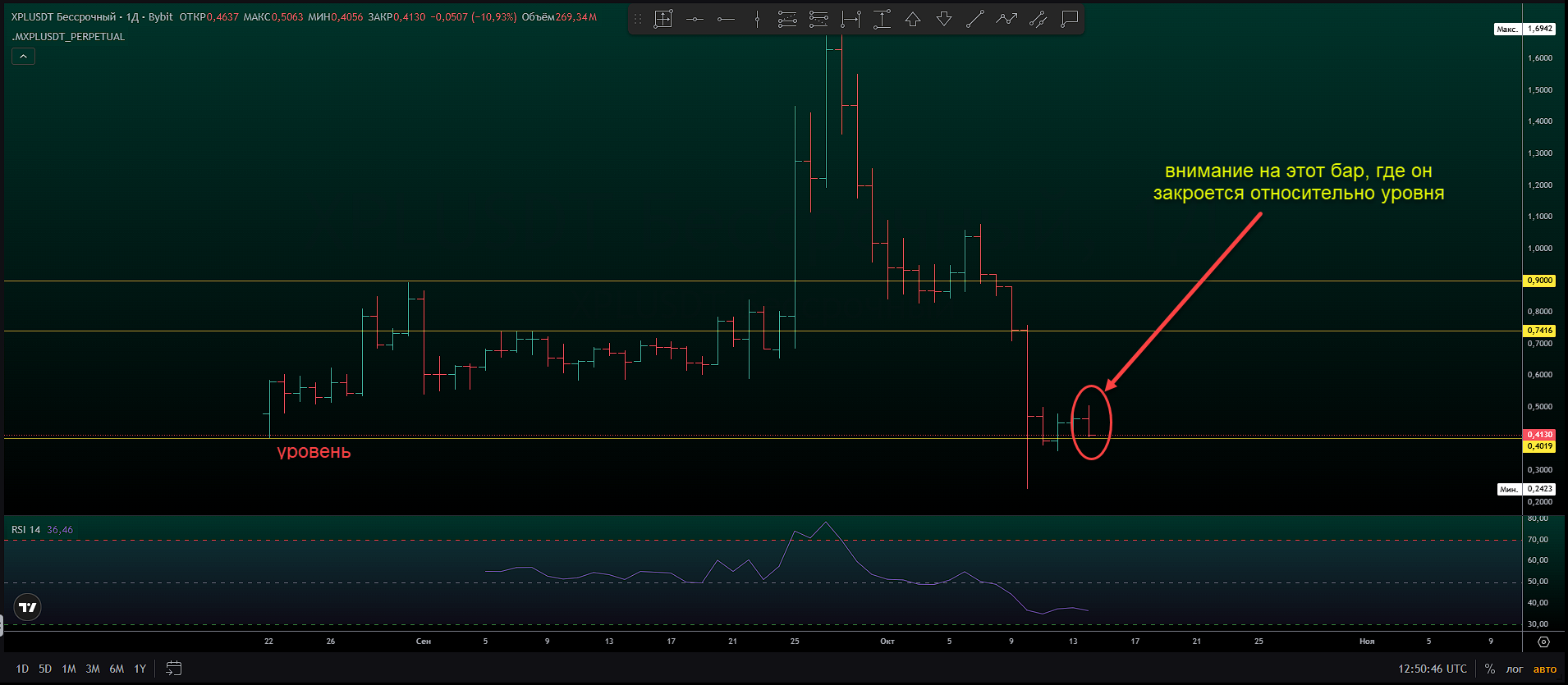Open timezone menu at 12:50:46 UTC
Viewport: 1568px width, 685px height.
coord(1432,669)
